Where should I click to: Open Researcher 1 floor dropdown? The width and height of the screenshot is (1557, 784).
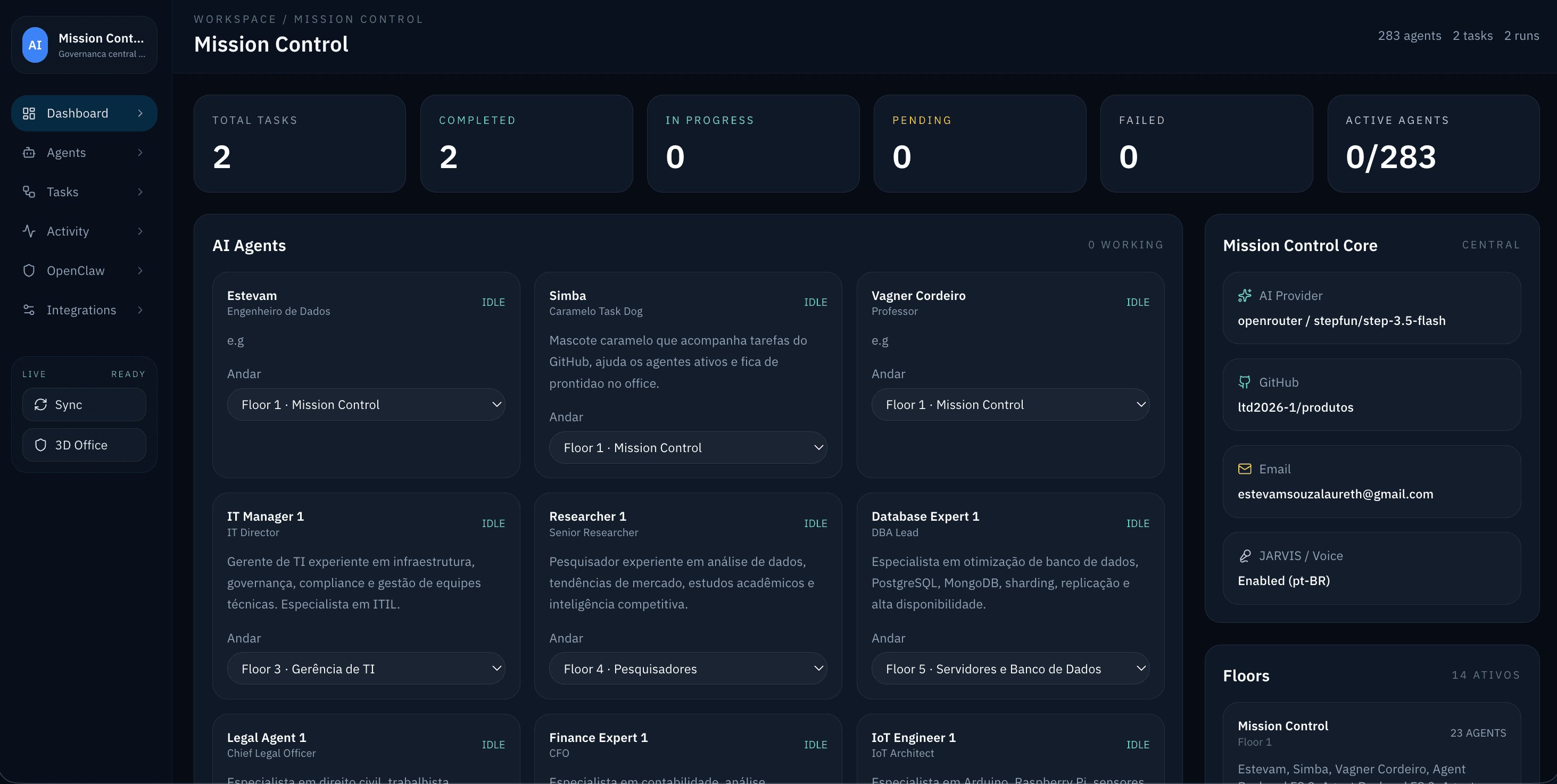[688, 669]
